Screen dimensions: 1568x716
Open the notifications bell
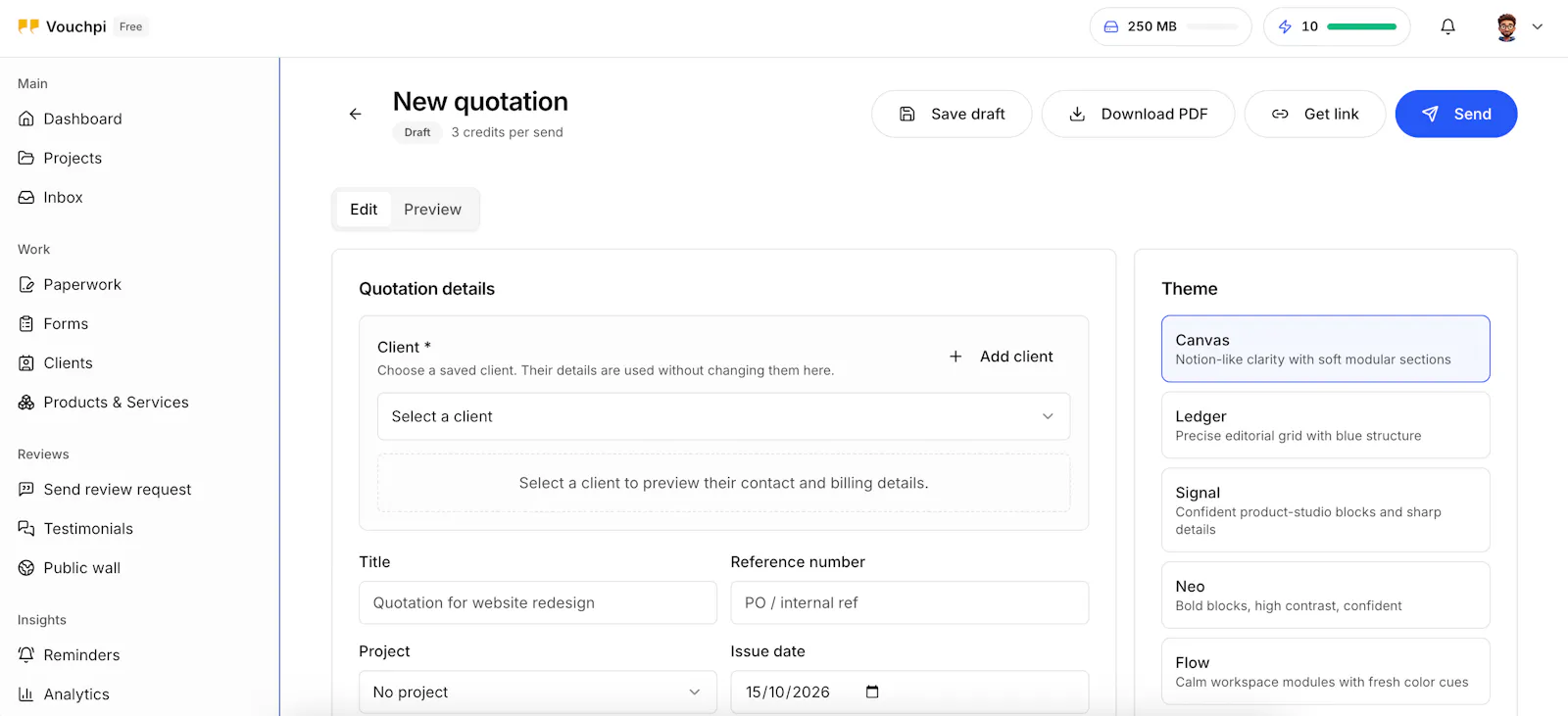(1447, 26)
